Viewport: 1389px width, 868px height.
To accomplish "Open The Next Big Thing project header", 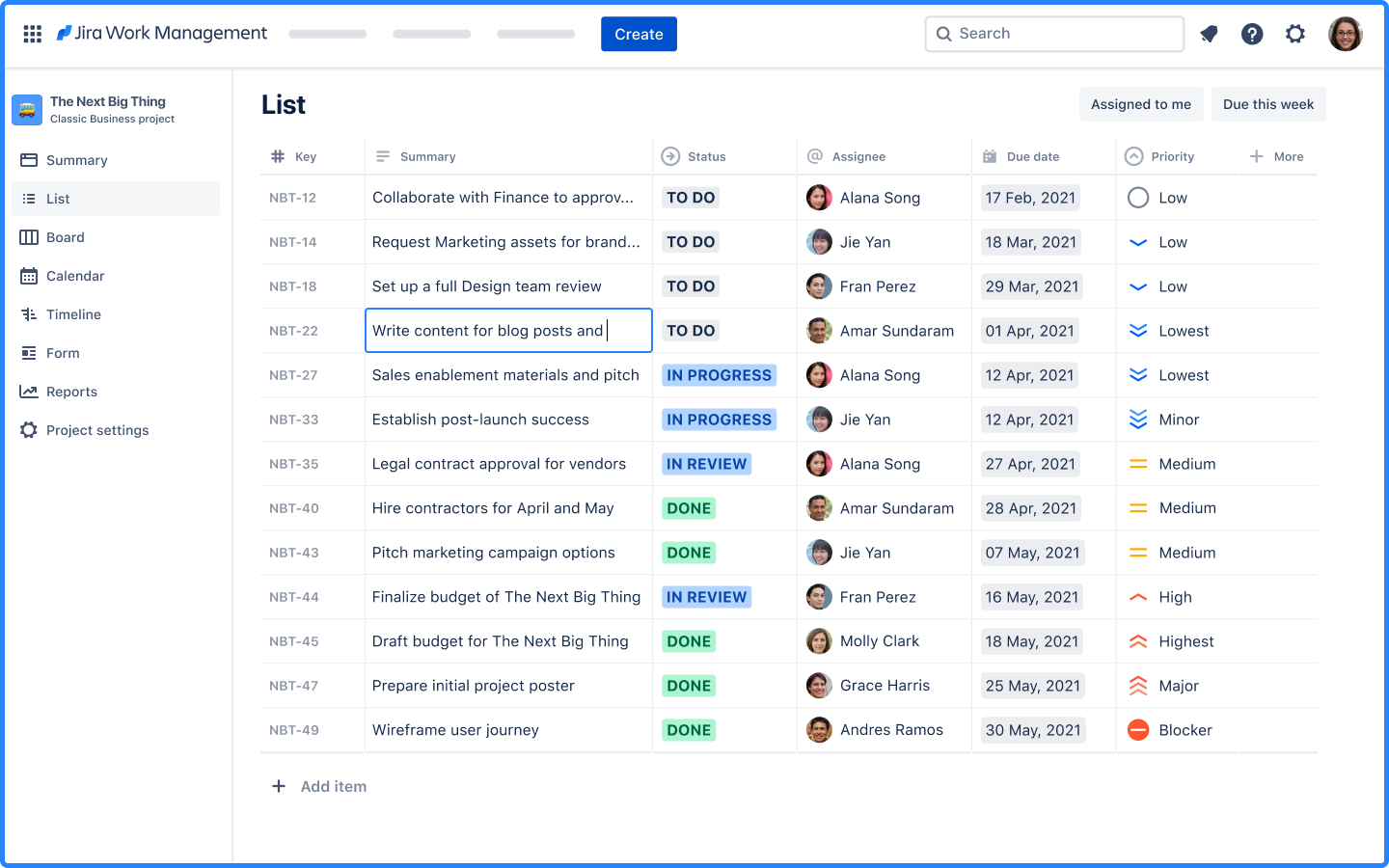I will pyautogui.click(x=108, y=108).
